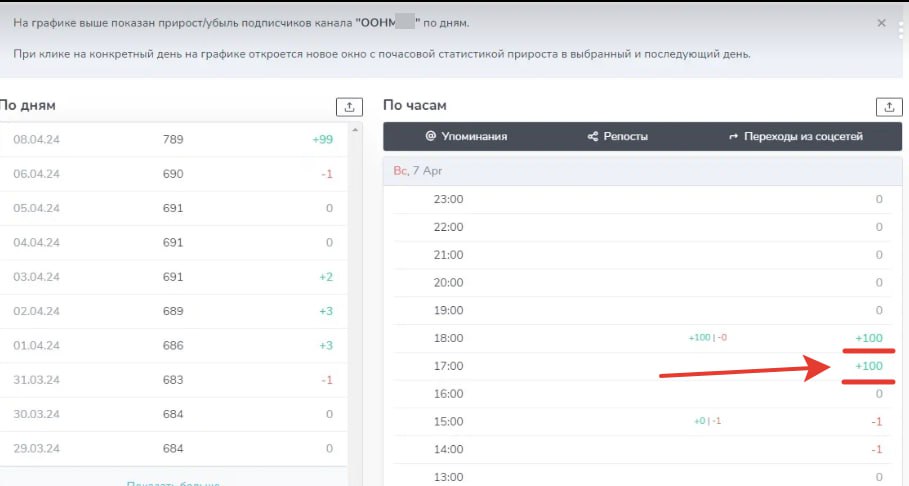Select the 04.04.24 daily row
The height and width of the screenshot is (486, 909).
(x=173, y=242)
